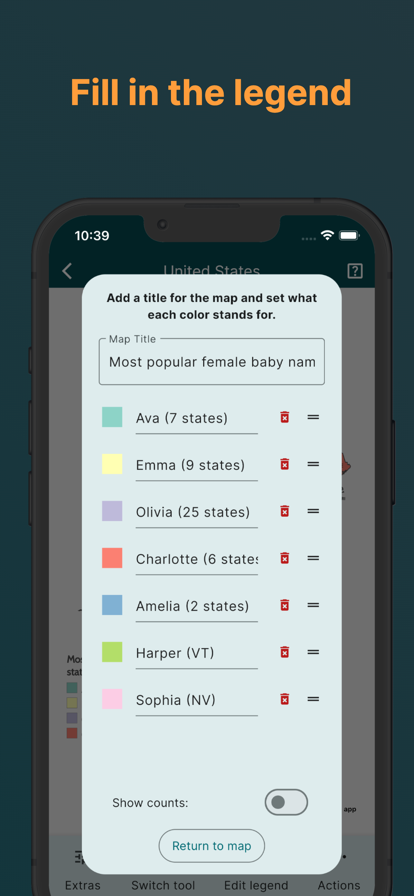Delete the Ava (7 states) legend entry
The image size is (414, 896).
(x=284, y=417)
